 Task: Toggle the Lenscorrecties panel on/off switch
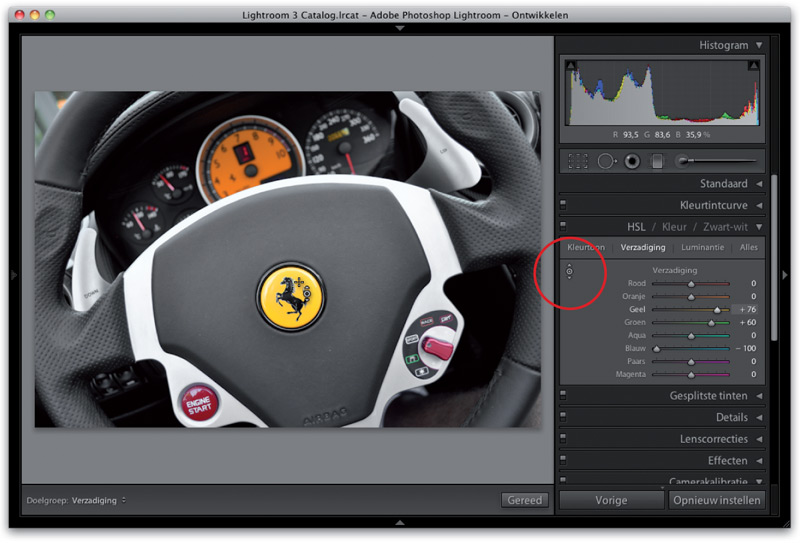[563, 438]
